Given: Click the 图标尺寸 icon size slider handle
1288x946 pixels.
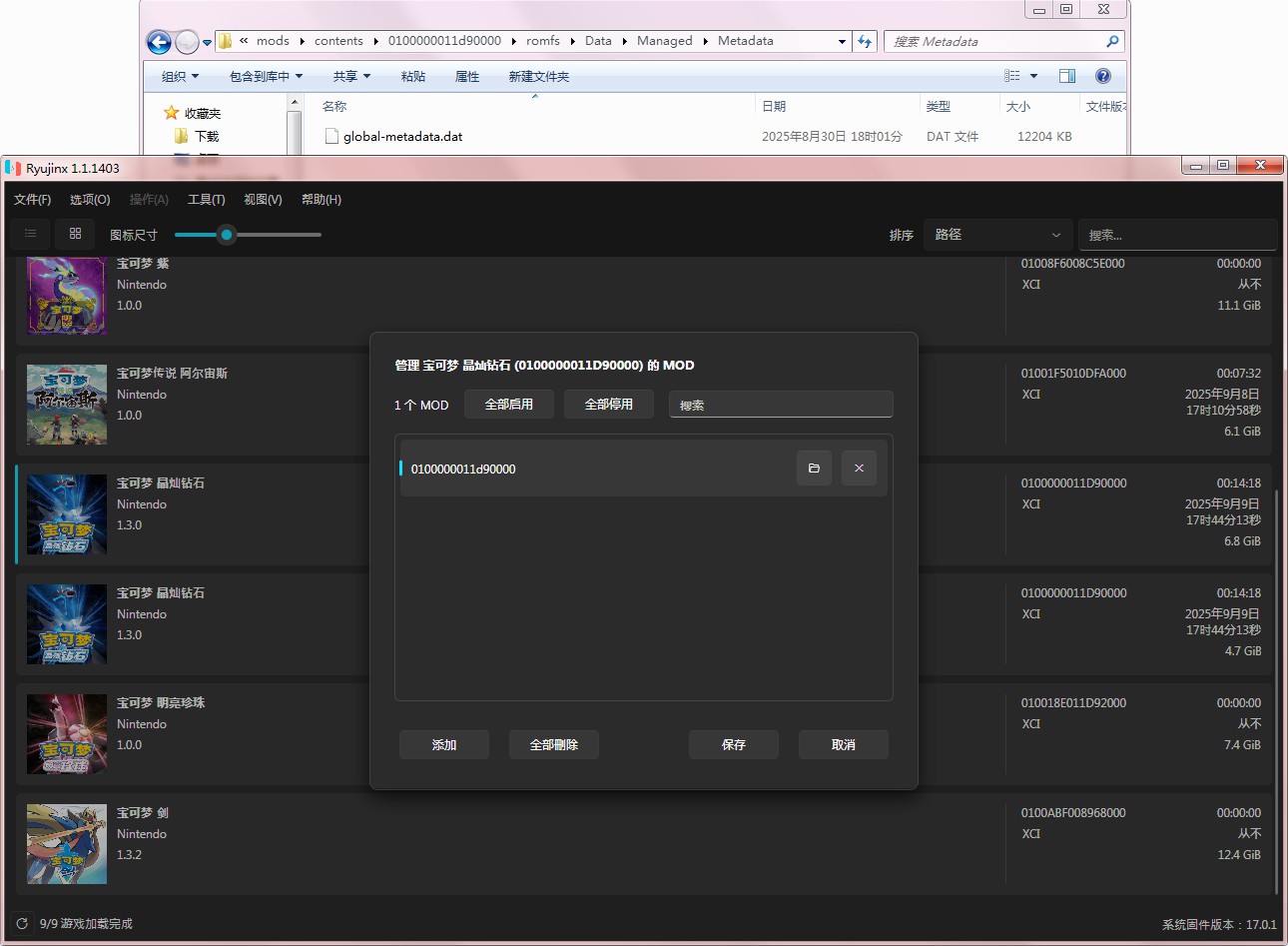Looking at the screenshot, I should [x=227, y=235].
